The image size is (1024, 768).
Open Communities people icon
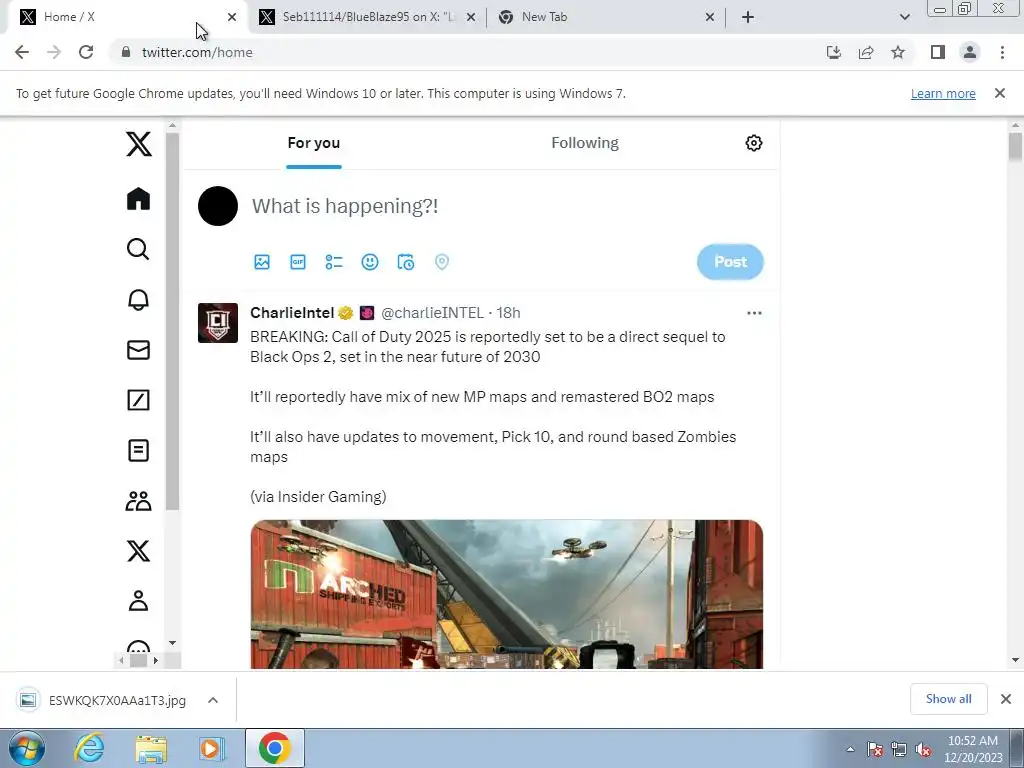coord(138,501)
